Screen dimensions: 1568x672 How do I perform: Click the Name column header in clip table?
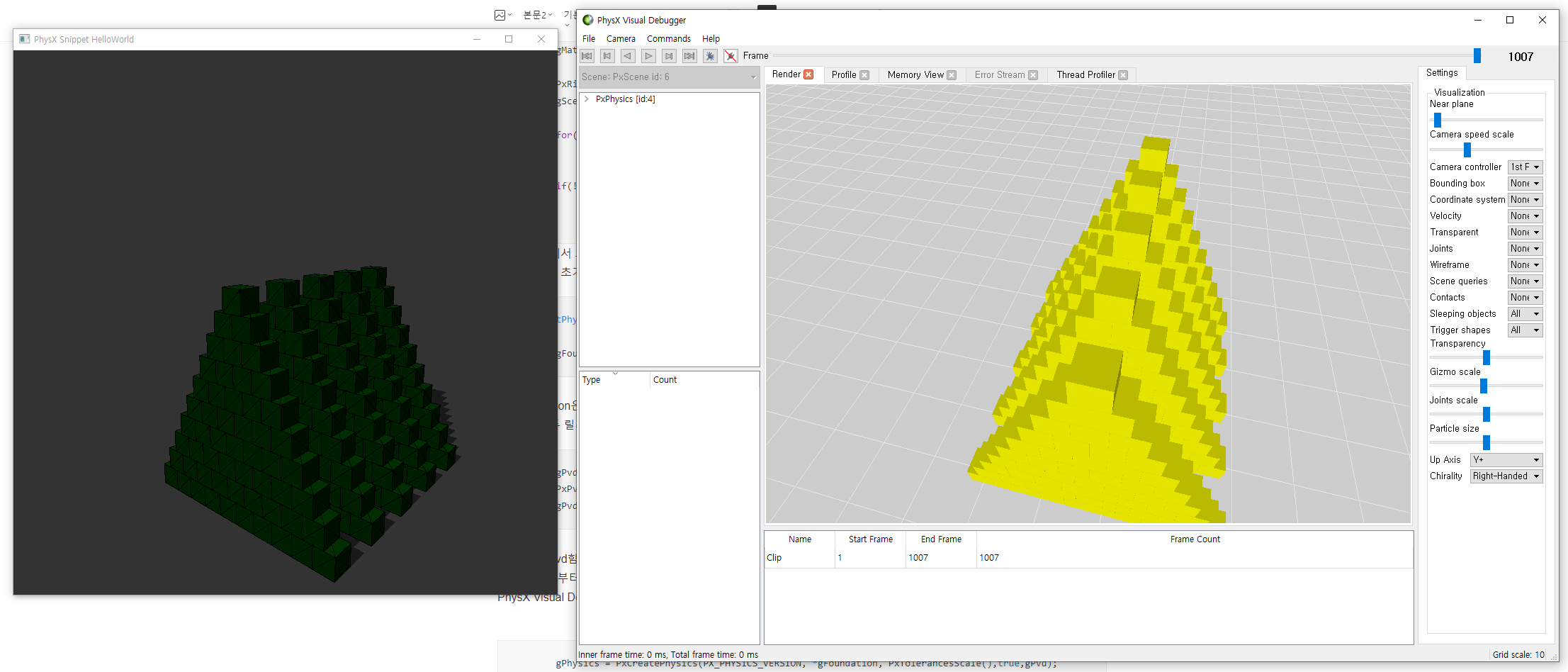tap(800, 539)
